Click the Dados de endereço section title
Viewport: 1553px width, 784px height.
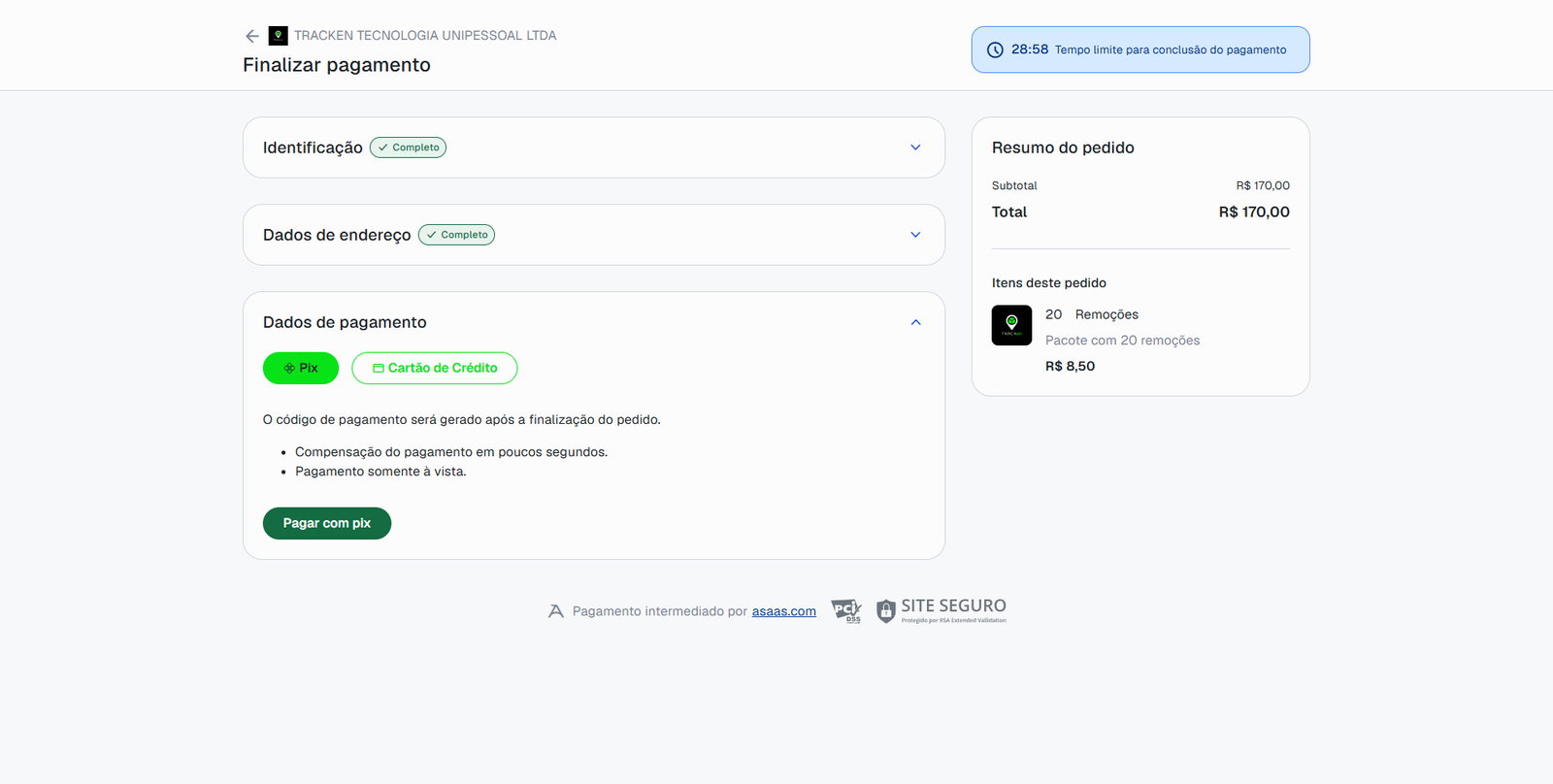click(x=337, y=235)
